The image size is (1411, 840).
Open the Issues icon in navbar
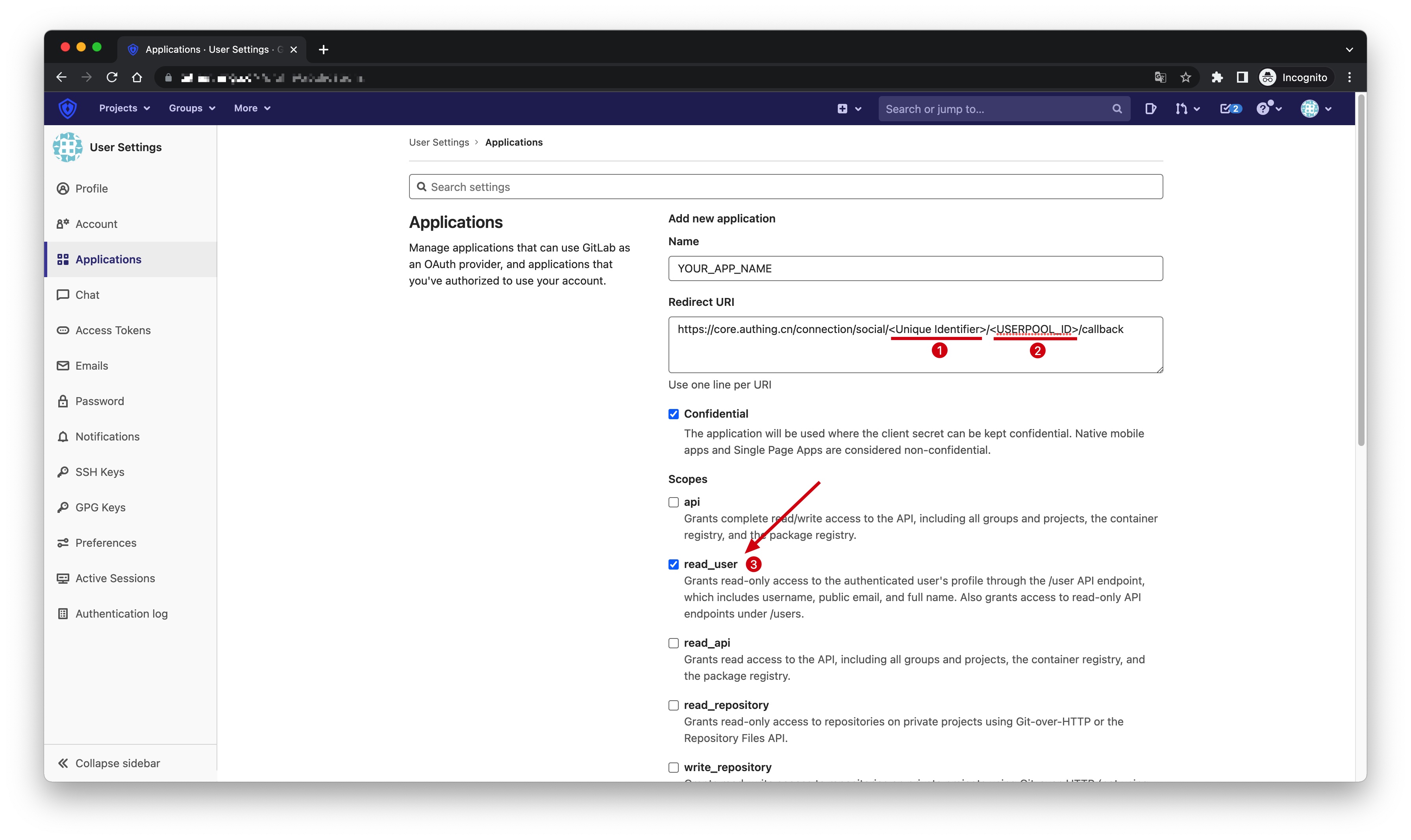point(1150,109)
